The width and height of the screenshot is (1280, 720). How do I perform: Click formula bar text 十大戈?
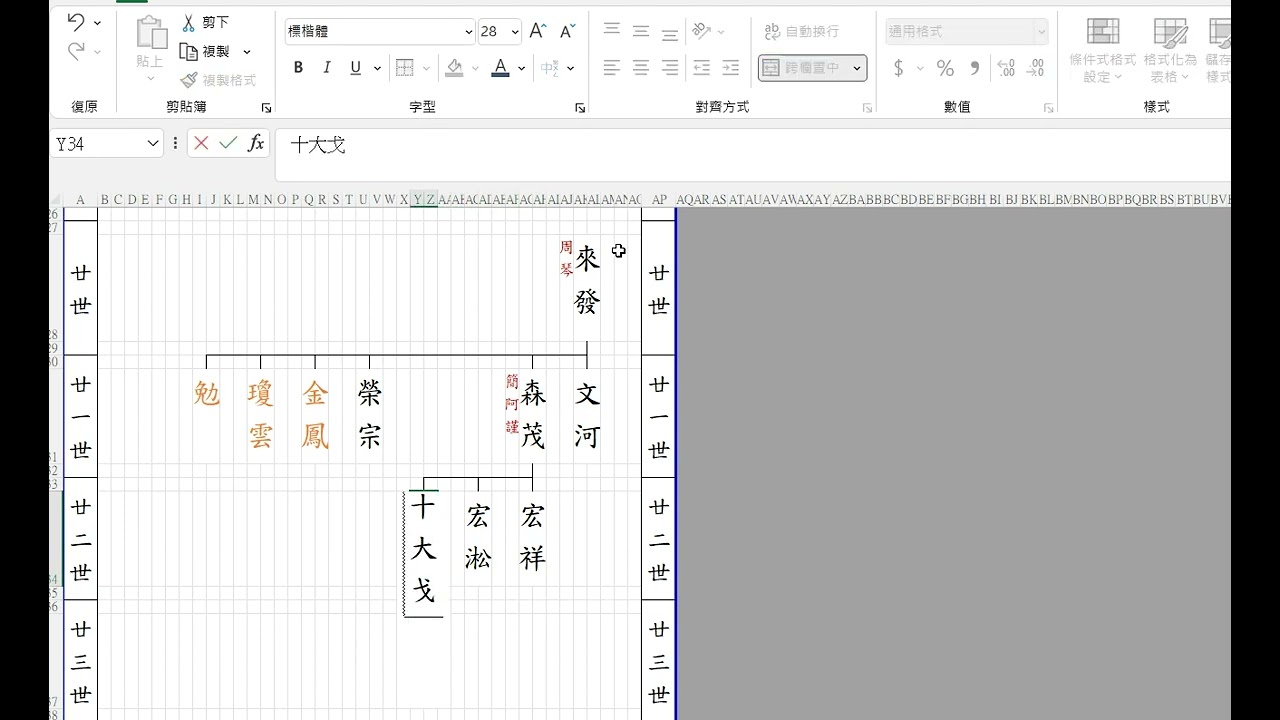click(318, 145)
